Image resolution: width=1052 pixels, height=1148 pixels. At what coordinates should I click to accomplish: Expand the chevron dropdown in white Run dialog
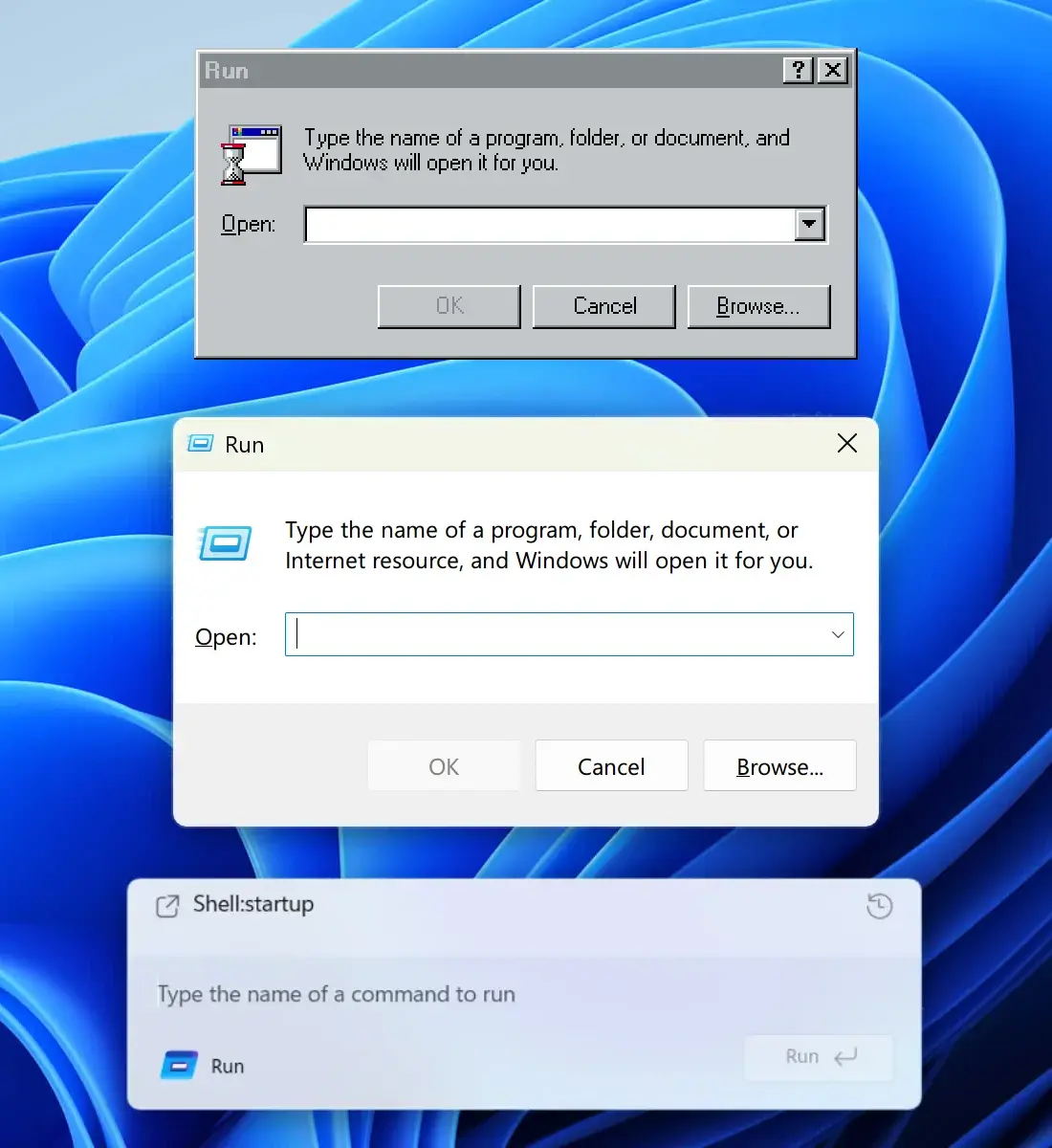838,634
